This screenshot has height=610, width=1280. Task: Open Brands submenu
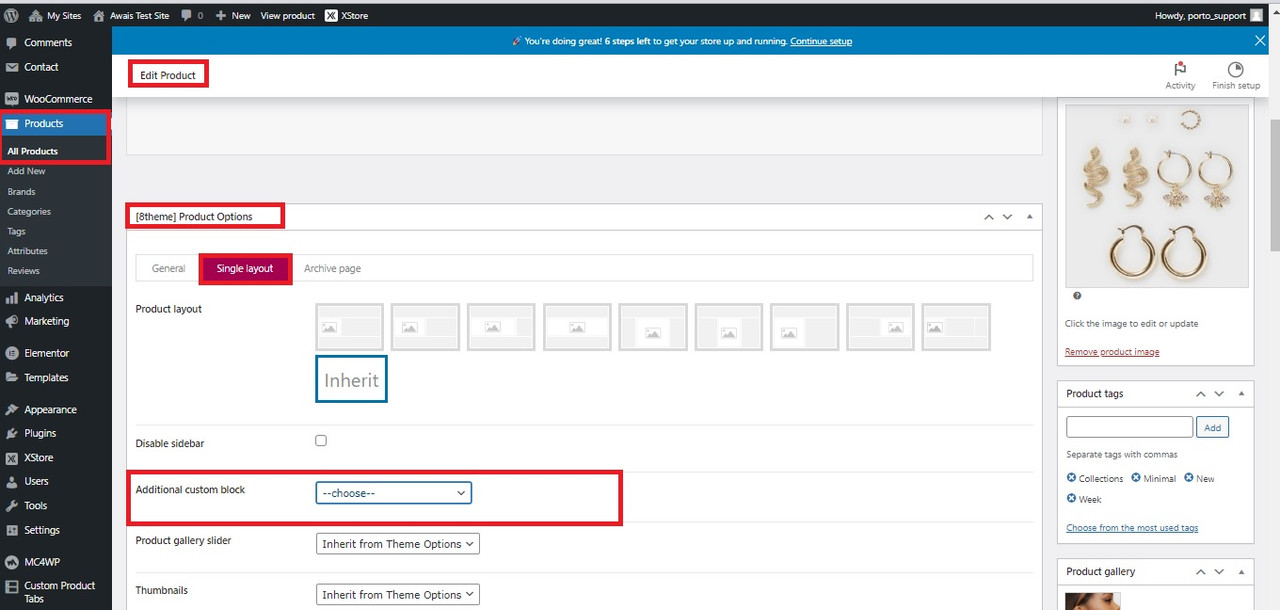coord(21,191)
